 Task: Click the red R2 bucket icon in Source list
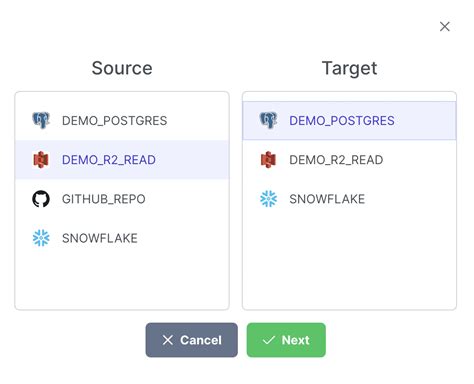click(x=41, y=160)
